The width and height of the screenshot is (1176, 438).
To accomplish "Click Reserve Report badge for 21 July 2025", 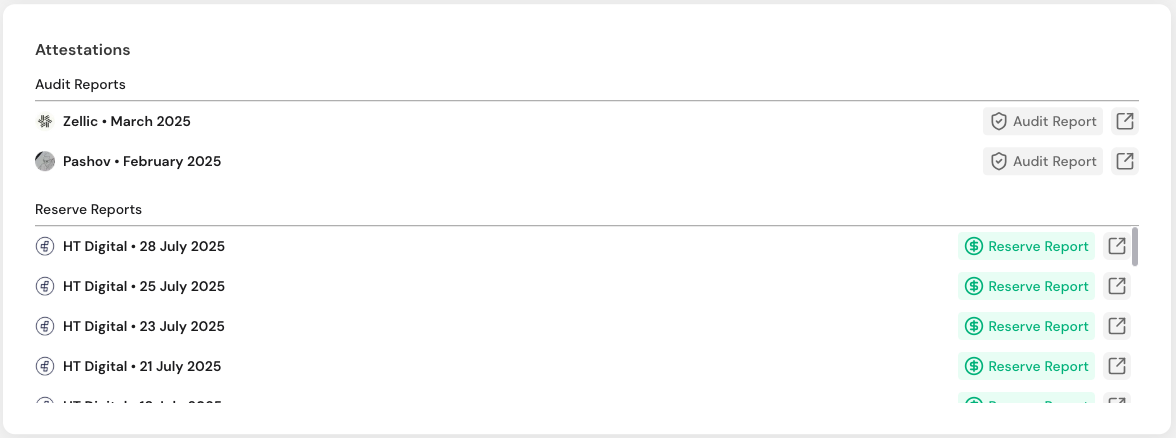I will click(x=1026, y=366).
